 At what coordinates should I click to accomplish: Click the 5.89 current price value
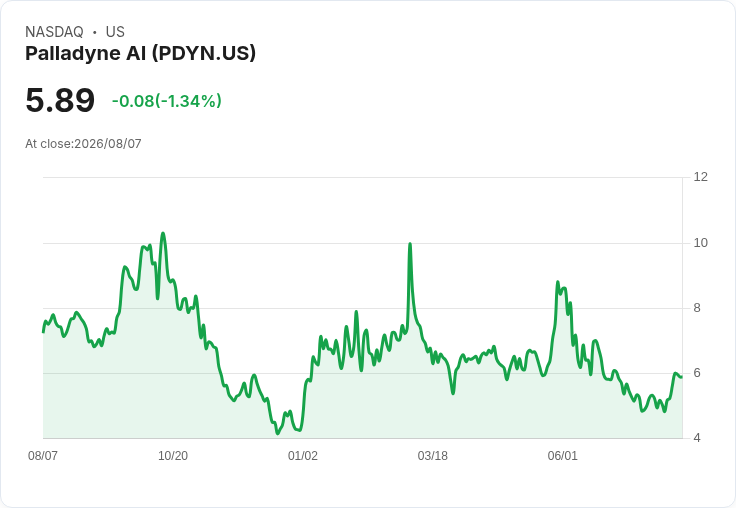pos(60,100)
